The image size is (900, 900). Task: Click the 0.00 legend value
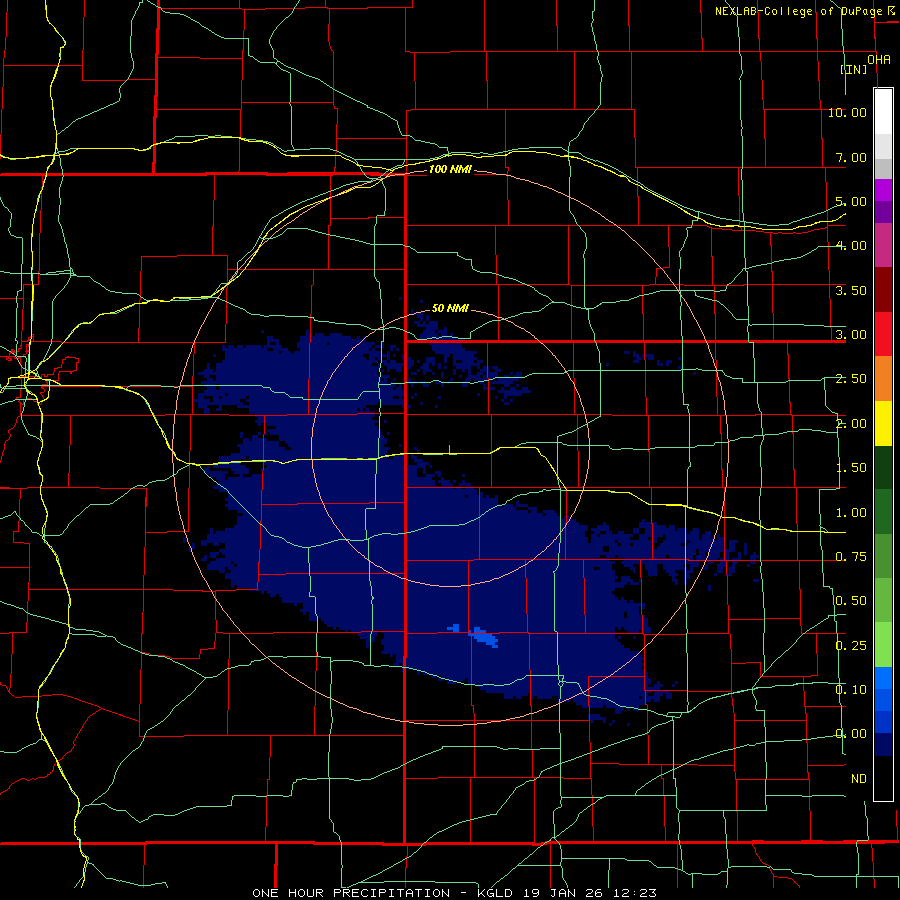coord(851,734)
